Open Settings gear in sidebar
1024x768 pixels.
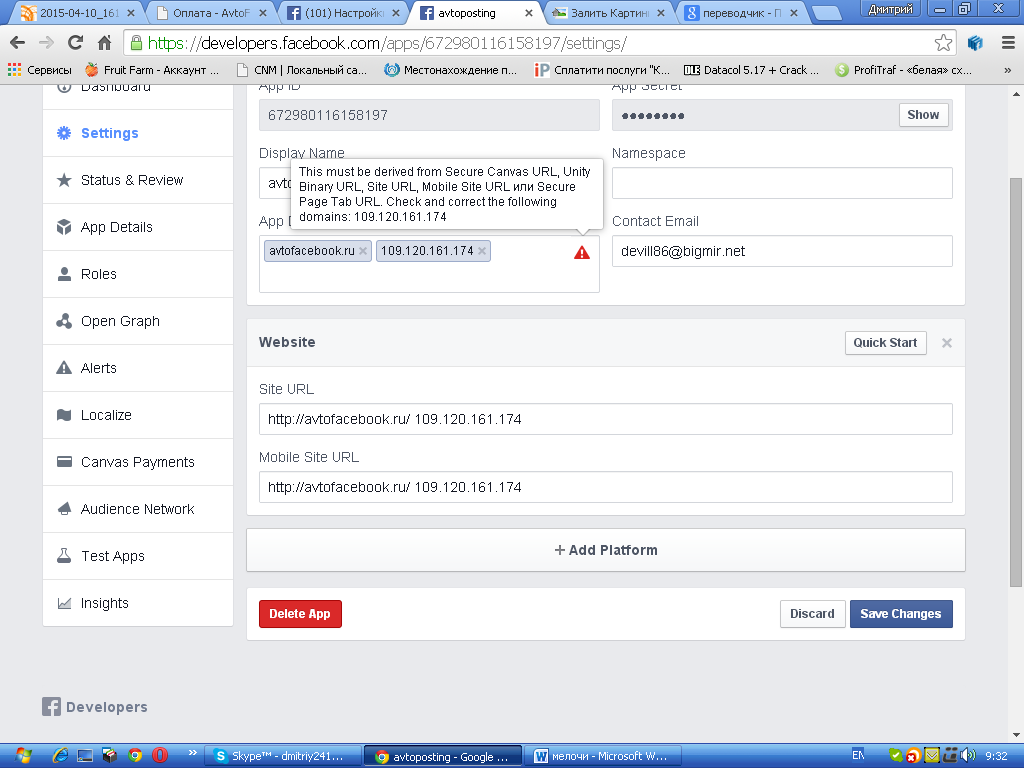pos(64,133)
